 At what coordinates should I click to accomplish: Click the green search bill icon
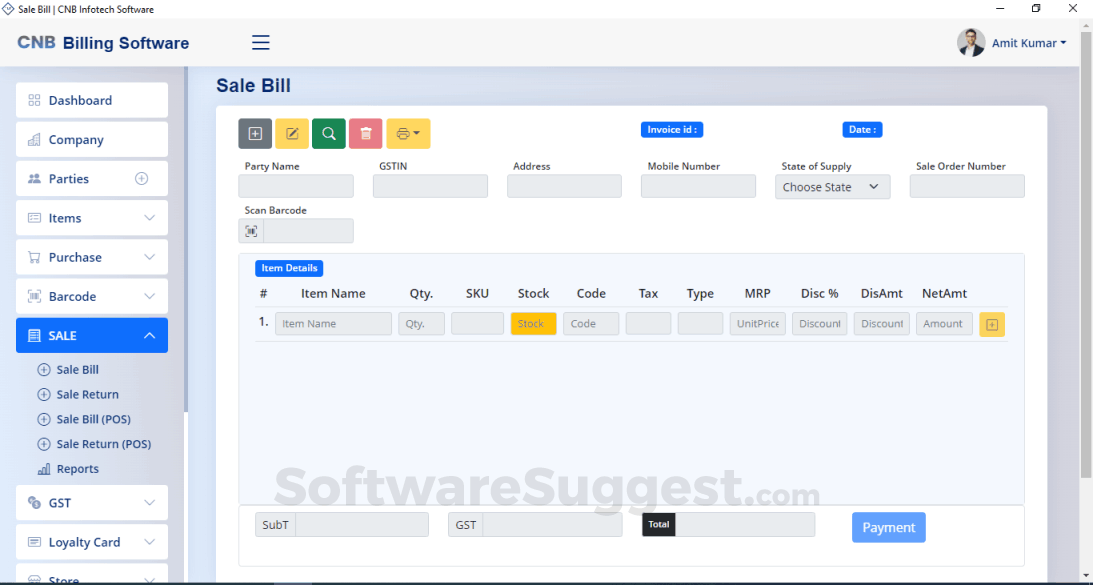pyautogui.click(x=329, y=134)
